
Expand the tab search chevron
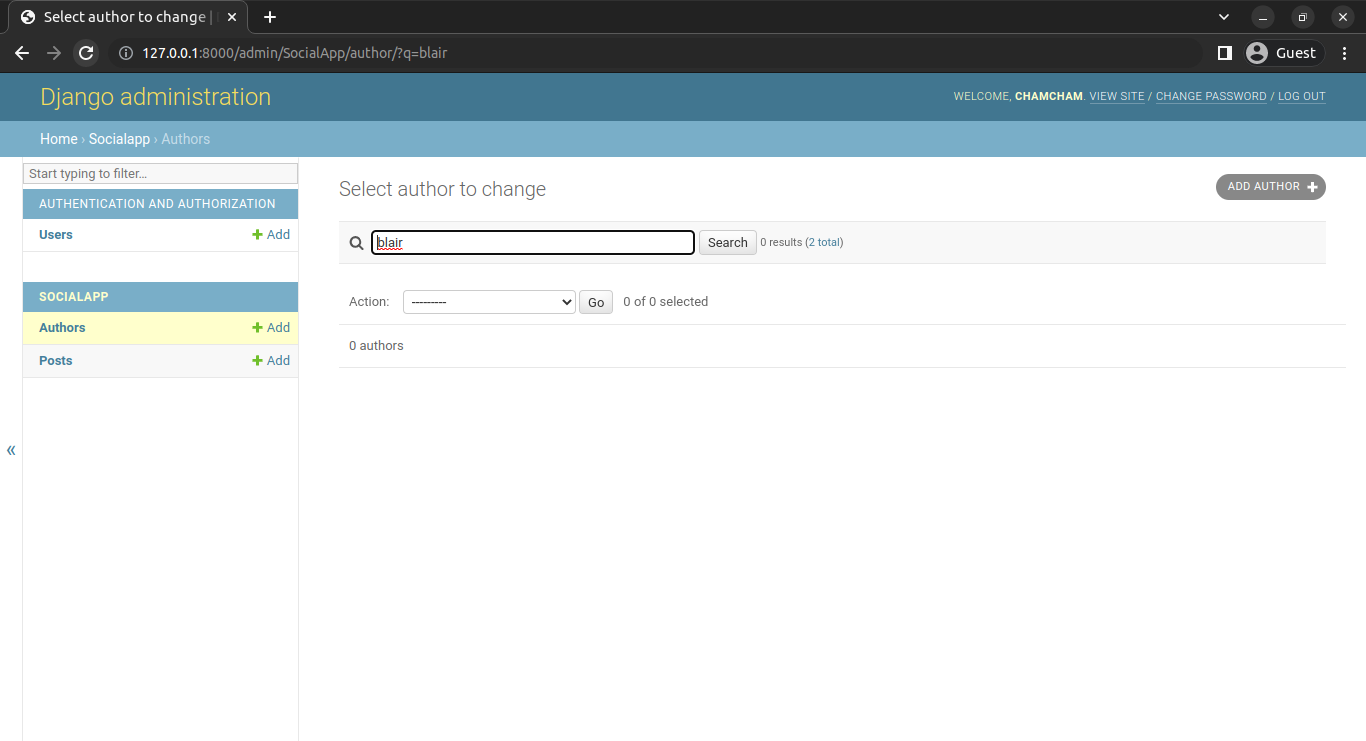[x=1224, y=17]
